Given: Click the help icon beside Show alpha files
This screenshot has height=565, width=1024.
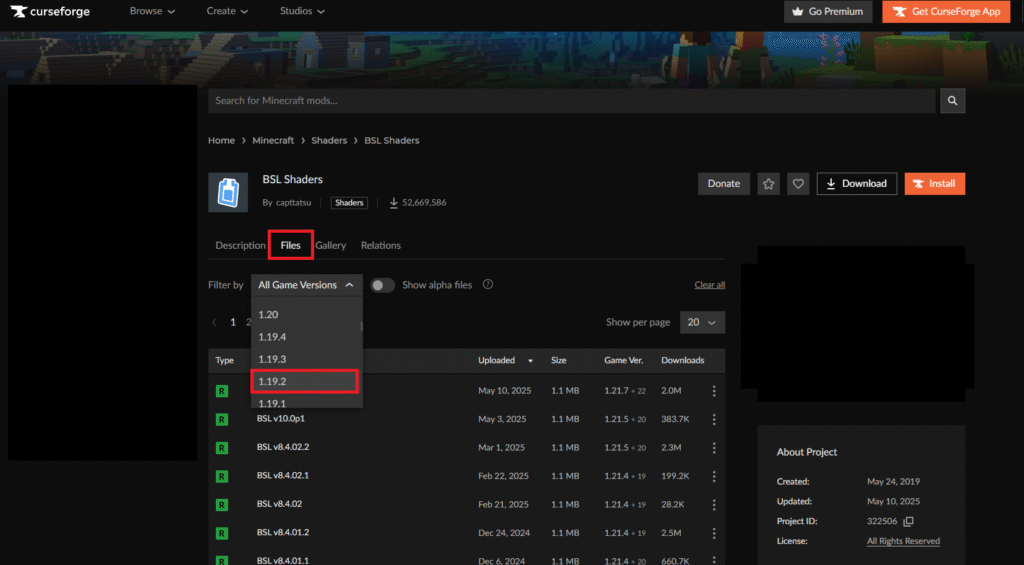Looking at the screenshot, I should tap(488, 285).
